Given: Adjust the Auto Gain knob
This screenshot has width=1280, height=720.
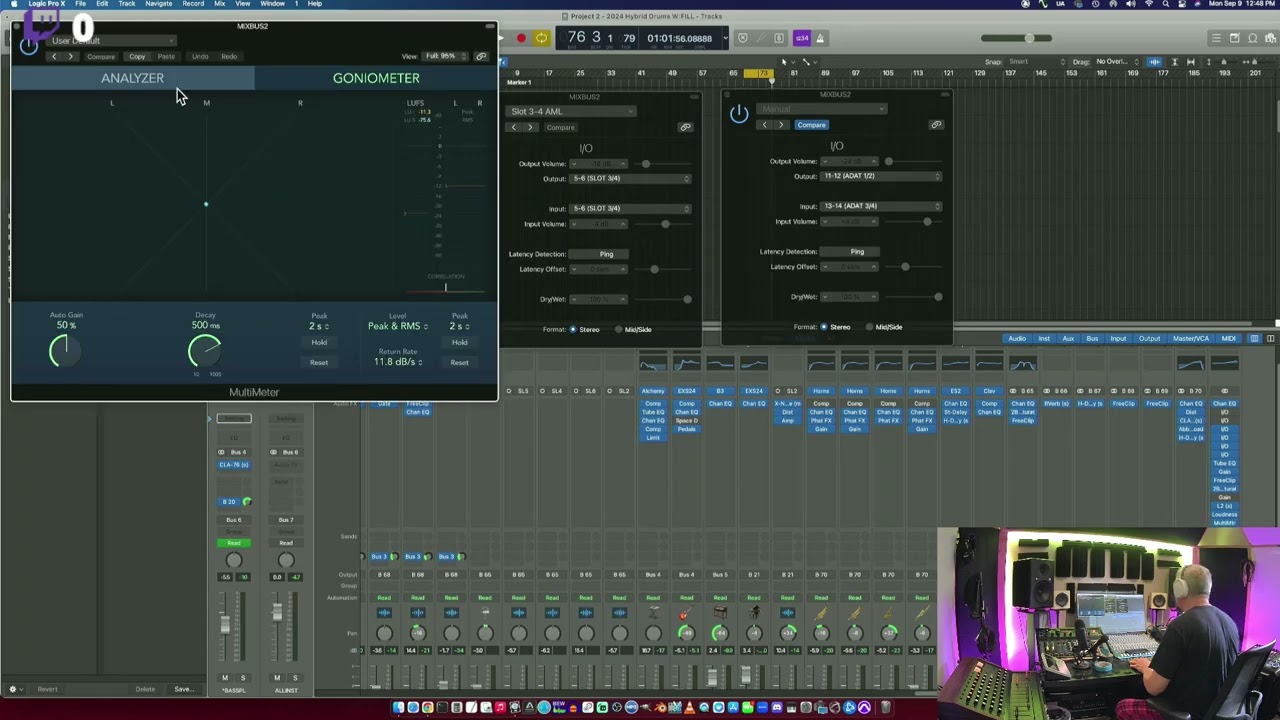Looking at the screenshot, I should click(x=65, y=351).
